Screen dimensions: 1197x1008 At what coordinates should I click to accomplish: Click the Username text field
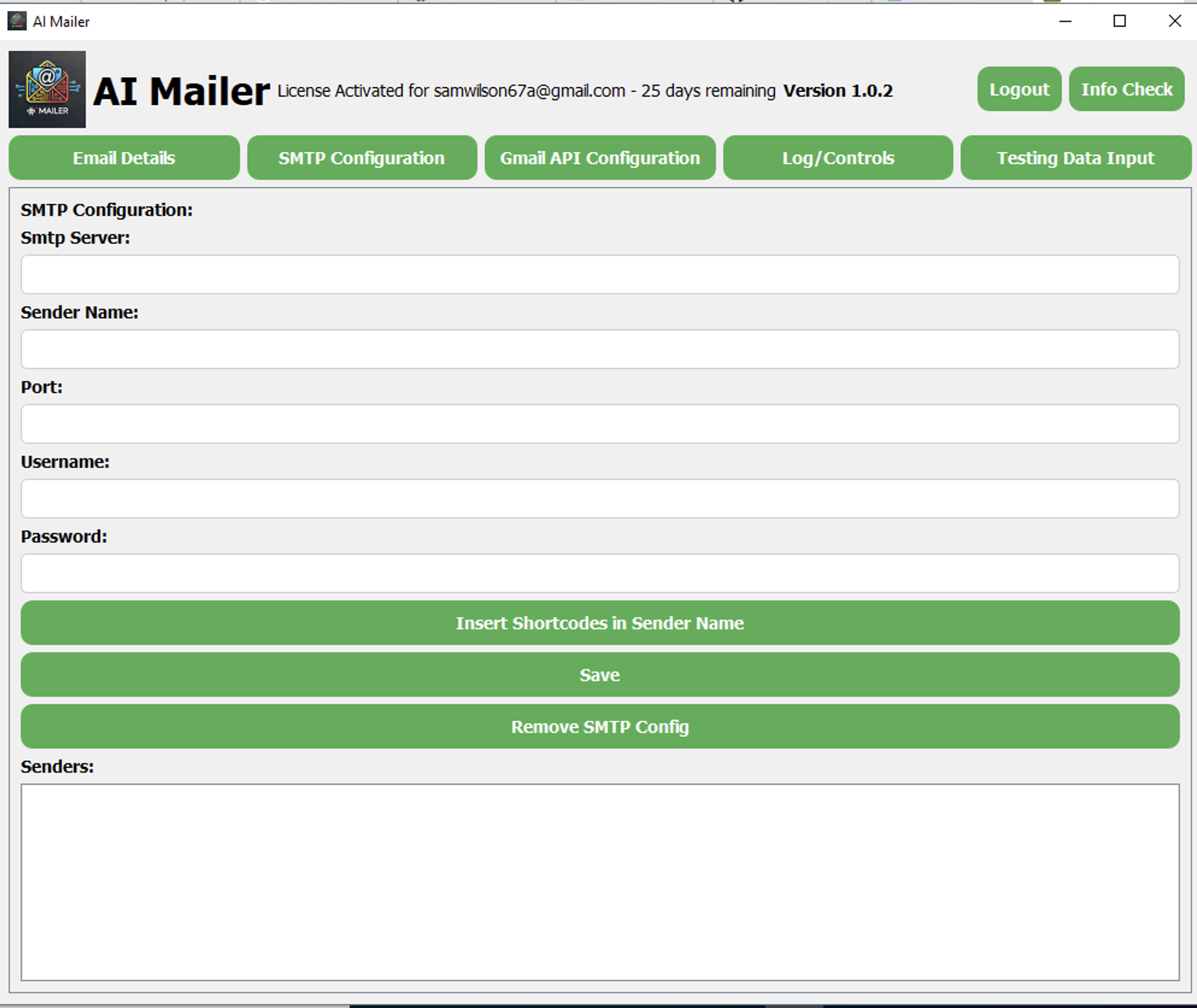pyautogui.click(x=600, y=499)
